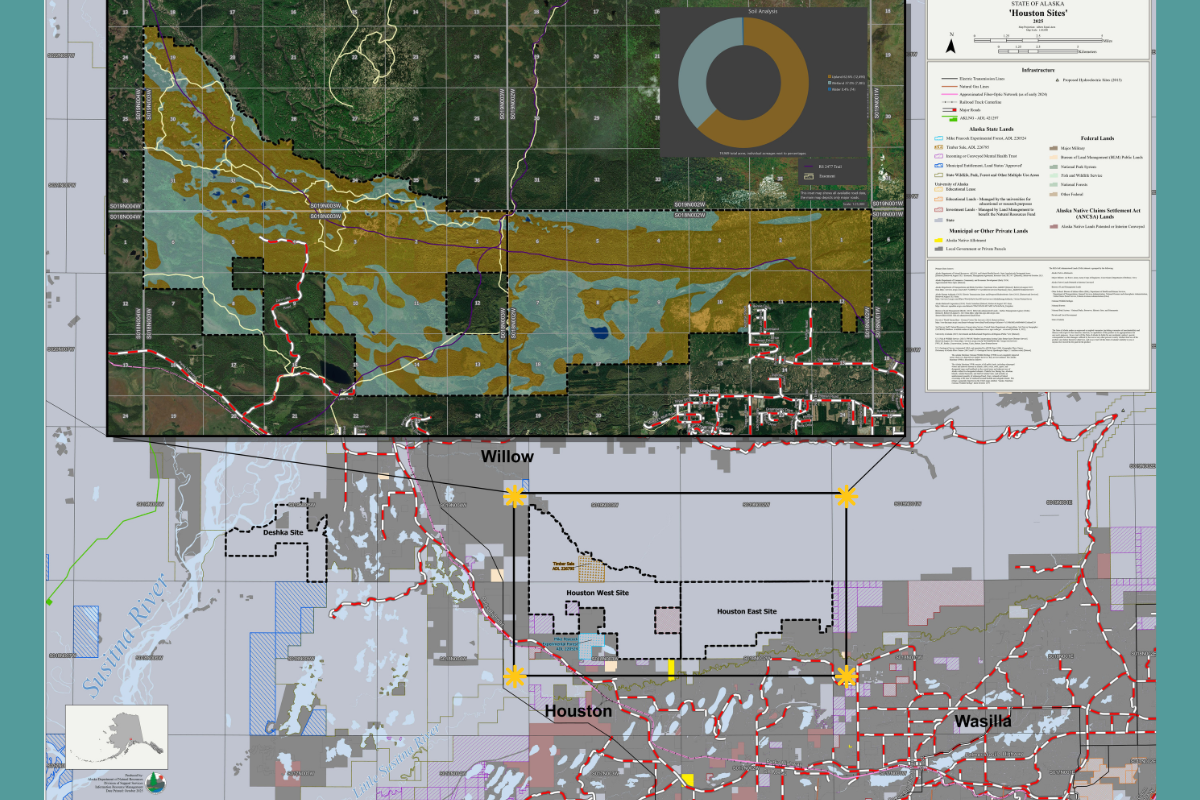The height and width of the screenshot is (800, 1200).
Task: Click the Soil Analysis donut chart
Action: pos(744,82)
